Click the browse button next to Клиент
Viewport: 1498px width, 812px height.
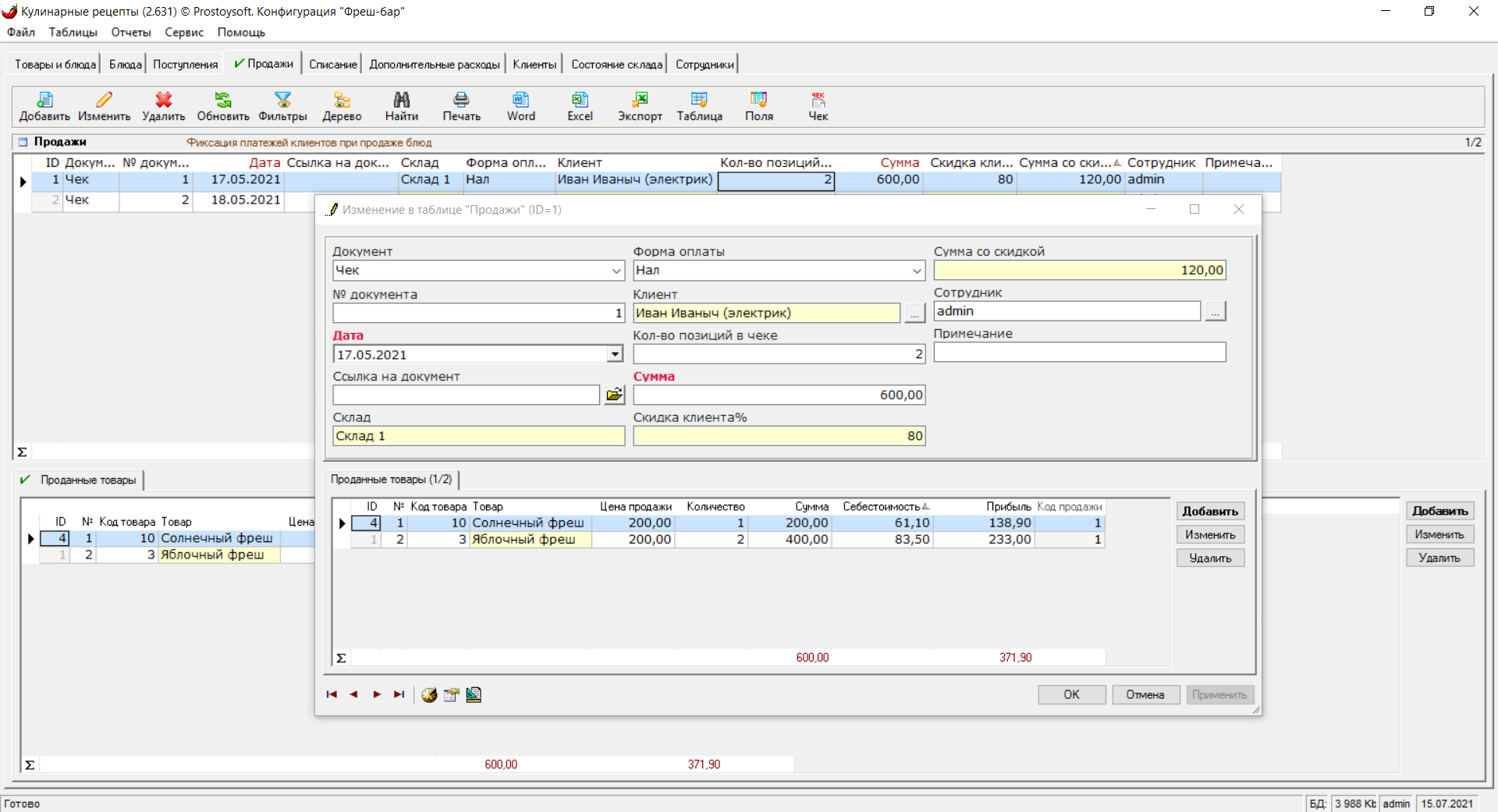(x=914, y=314)
